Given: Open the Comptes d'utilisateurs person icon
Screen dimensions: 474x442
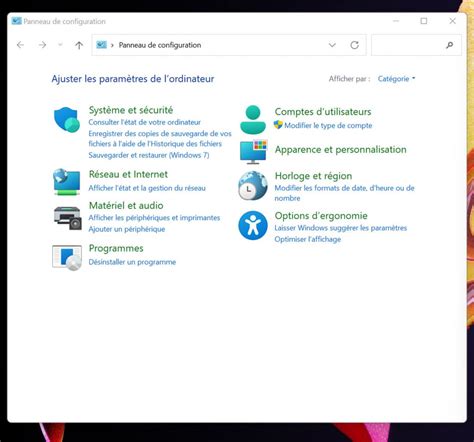Looking at the screenshot, I should [253, 119].
